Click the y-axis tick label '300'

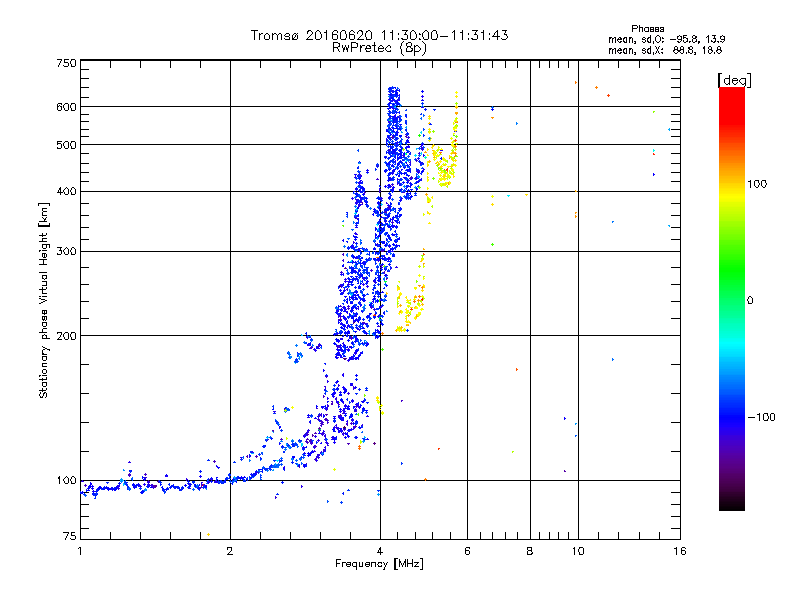pyautogui.click(x=66, y=252)
